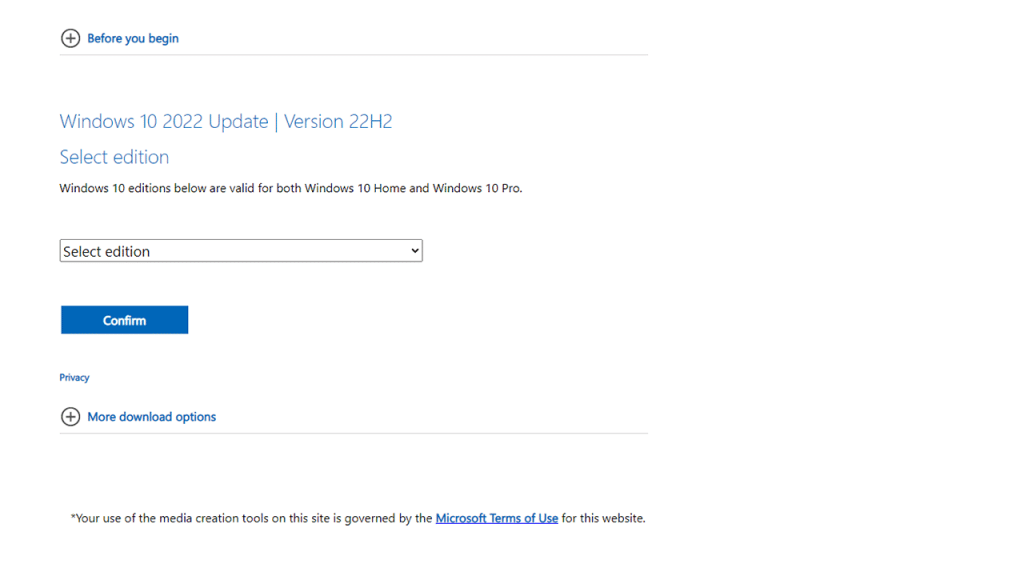1024x576 pixels.
Task: Click the blue Confirm button
Action: click(125, 320)
